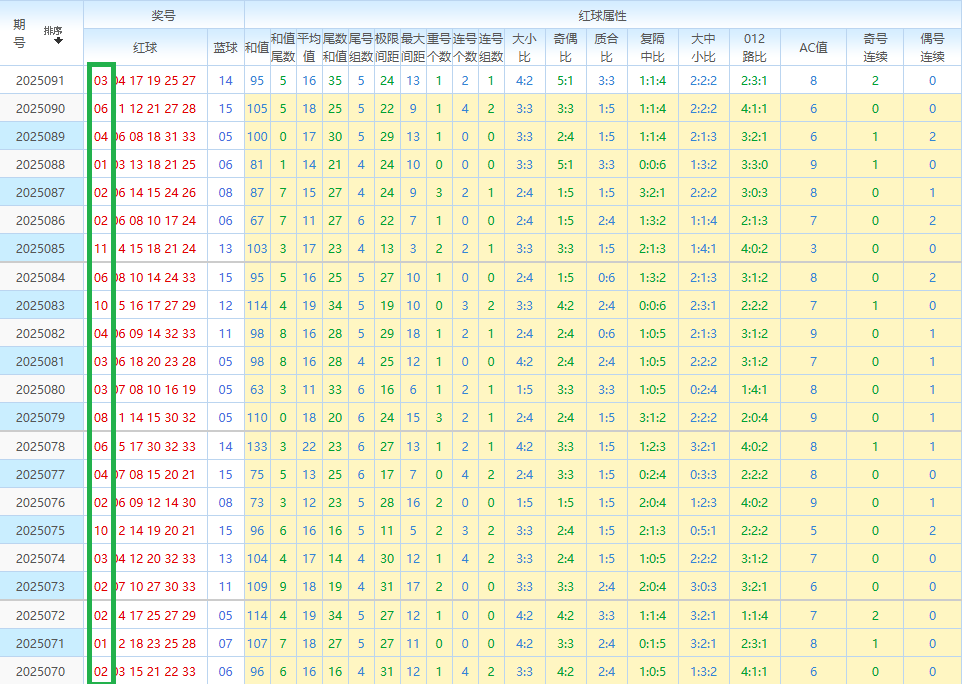965x684 pixels.
Task: Click first red ball 11 in period 2025085
Action: pos(101,248)
